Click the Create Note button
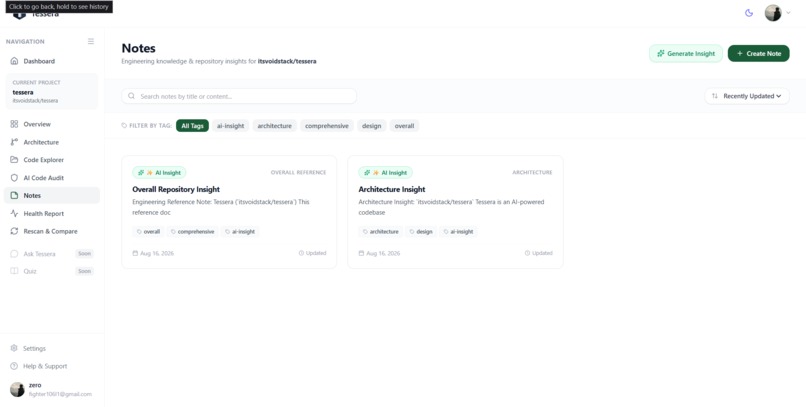The height and width of the screenshot is (407, 806). [x=758, y=53]
